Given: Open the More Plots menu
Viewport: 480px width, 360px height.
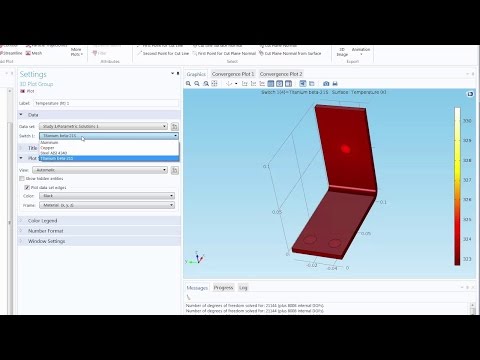Looking at the screenshot, I should pyautogui.click(x=76, y=52).
